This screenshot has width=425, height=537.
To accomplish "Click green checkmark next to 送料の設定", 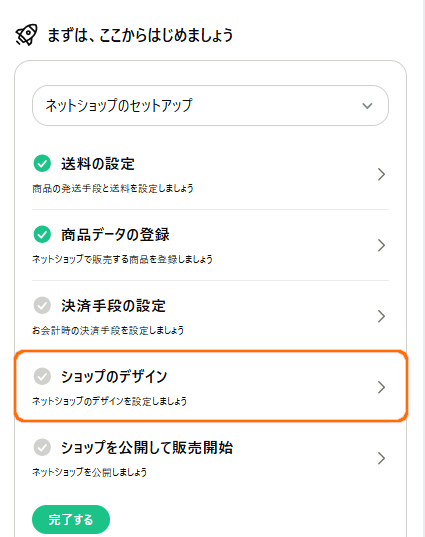I will (x=42, y=163).
